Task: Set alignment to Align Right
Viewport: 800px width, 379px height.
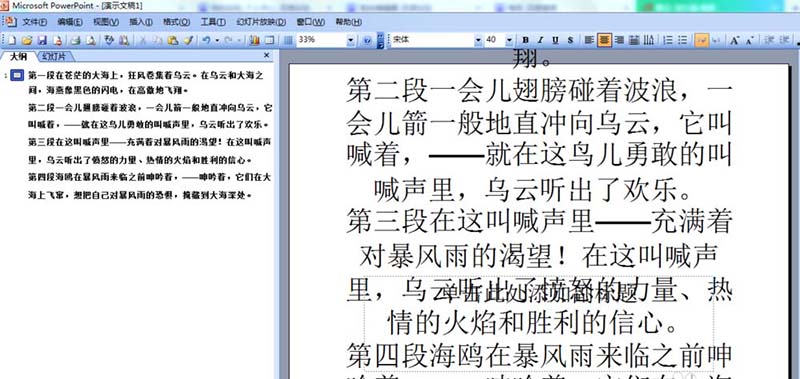Action: (619, 40)
